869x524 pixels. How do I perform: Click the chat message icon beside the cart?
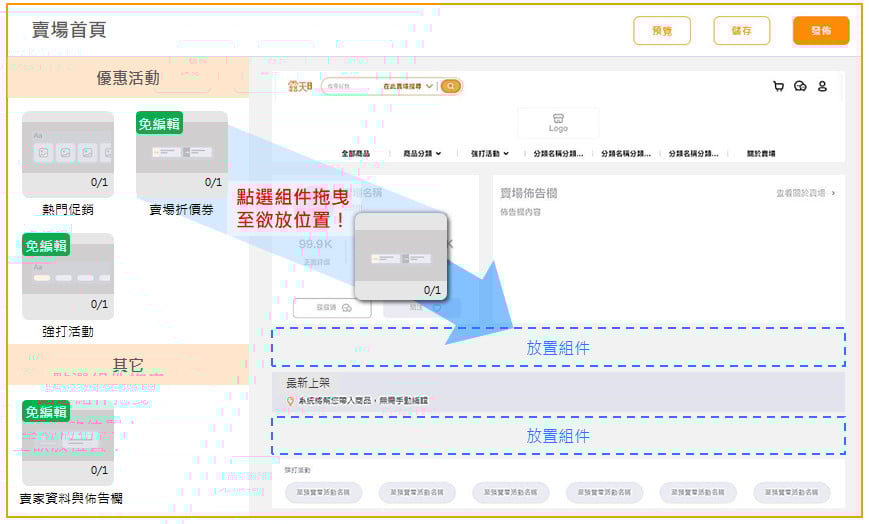[x=800, y=87]
